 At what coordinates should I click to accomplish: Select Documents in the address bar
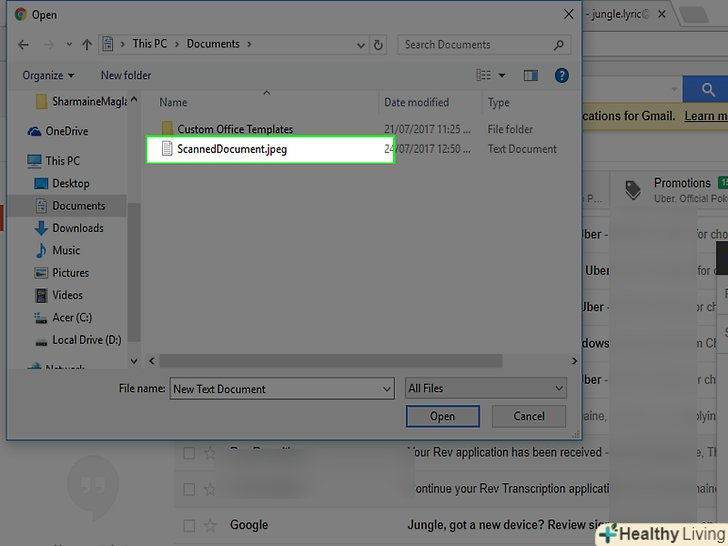point(213,44)
